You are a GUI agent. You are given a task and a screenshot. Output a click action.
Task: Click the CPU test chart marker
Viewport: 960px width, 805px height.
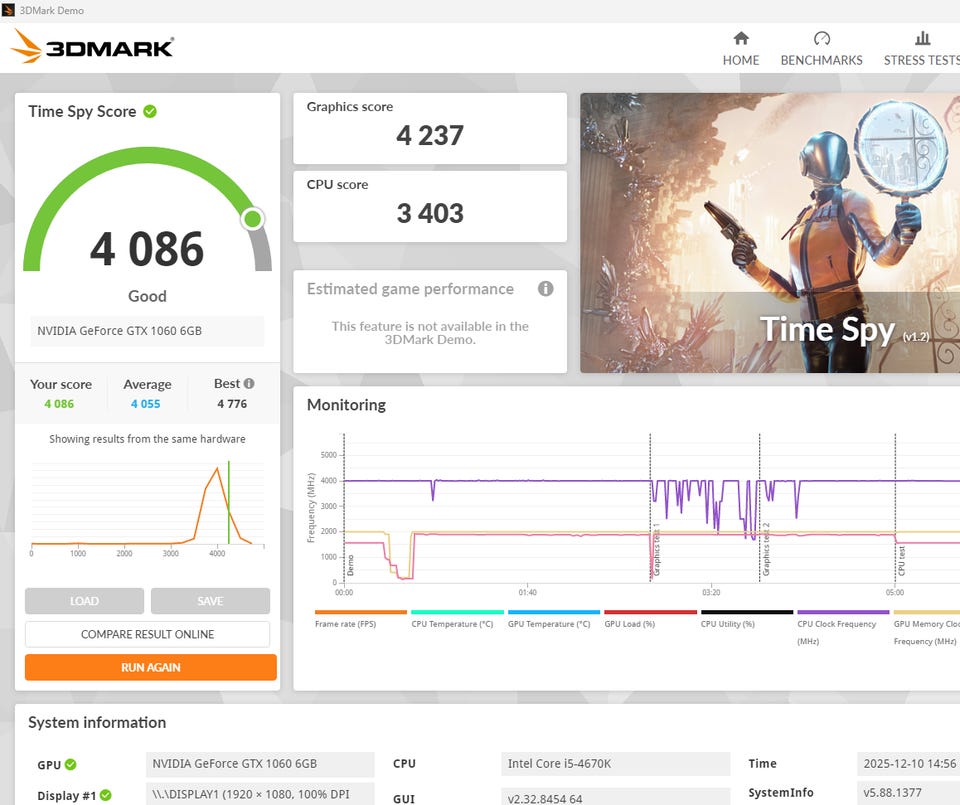[901, 561]
